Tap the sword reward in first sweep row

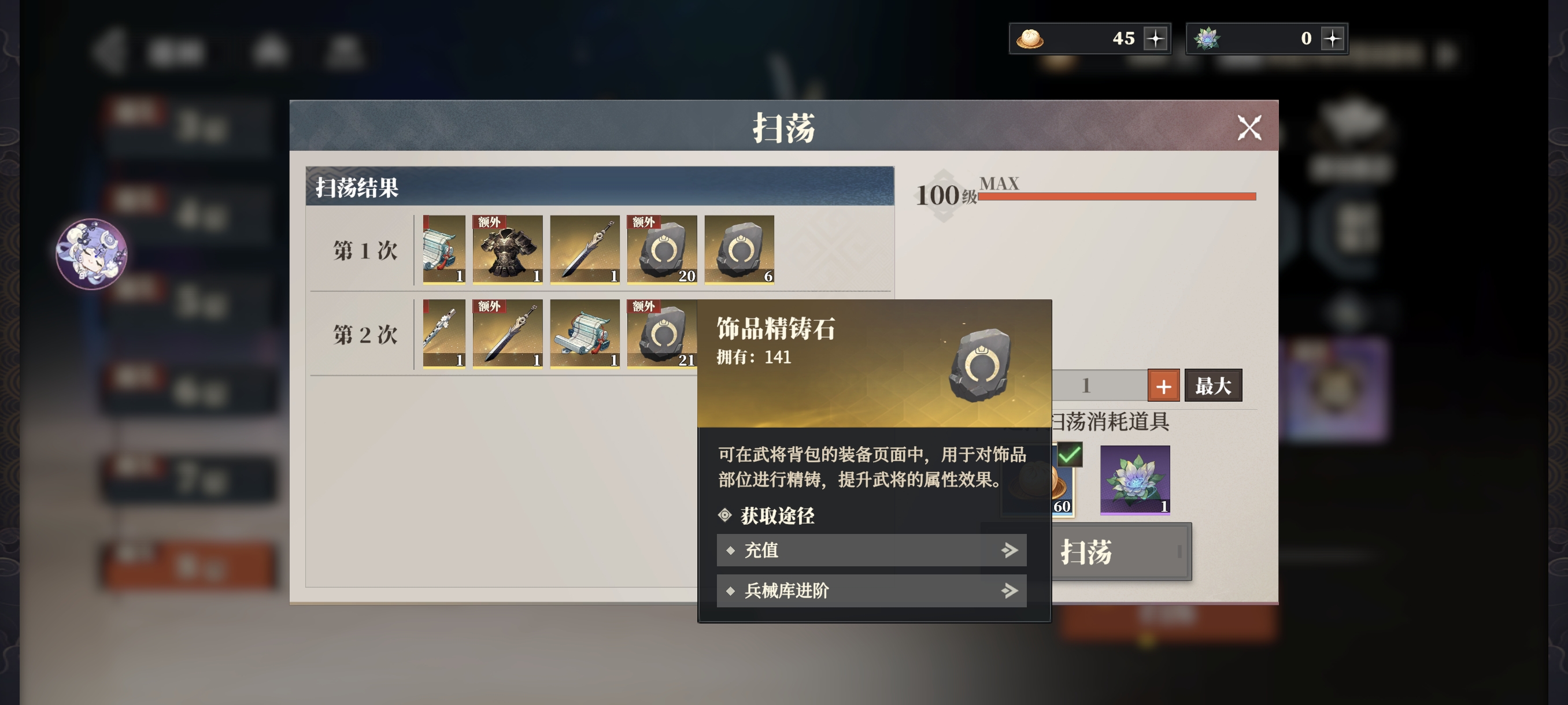click(x=585, y=250)
